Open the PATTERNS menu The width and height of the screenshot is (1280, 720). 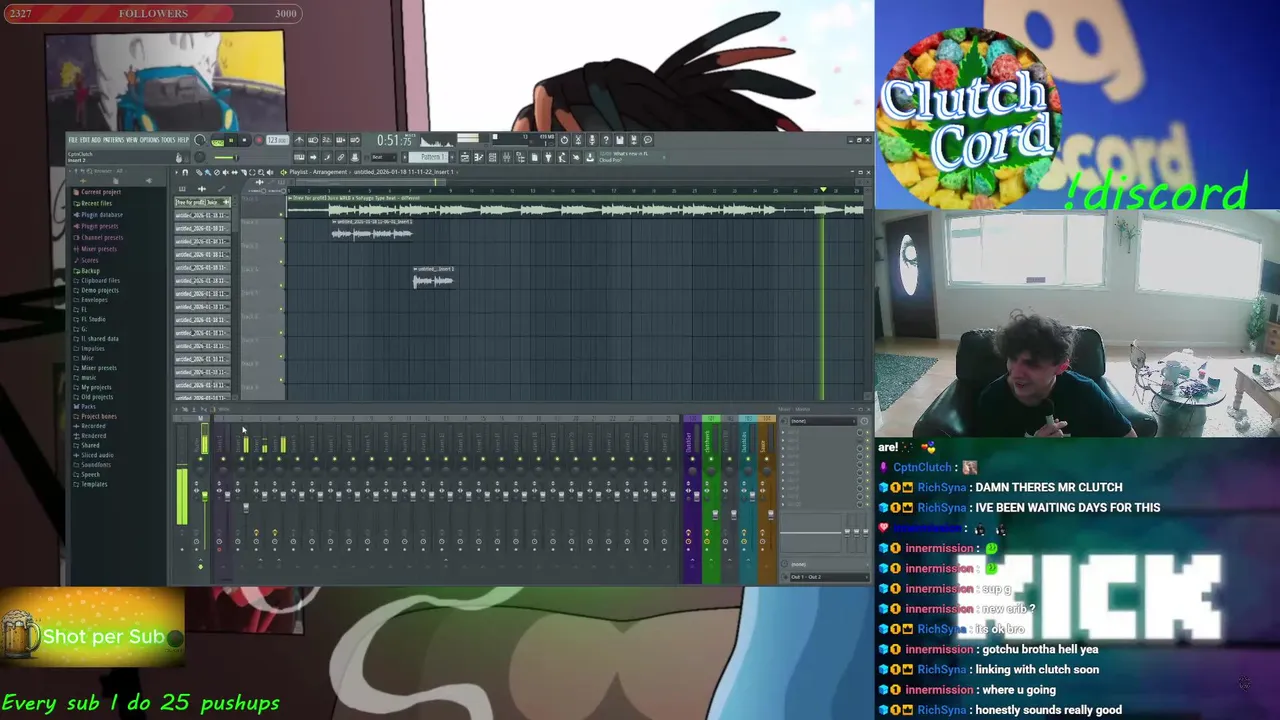click(113, 140)
